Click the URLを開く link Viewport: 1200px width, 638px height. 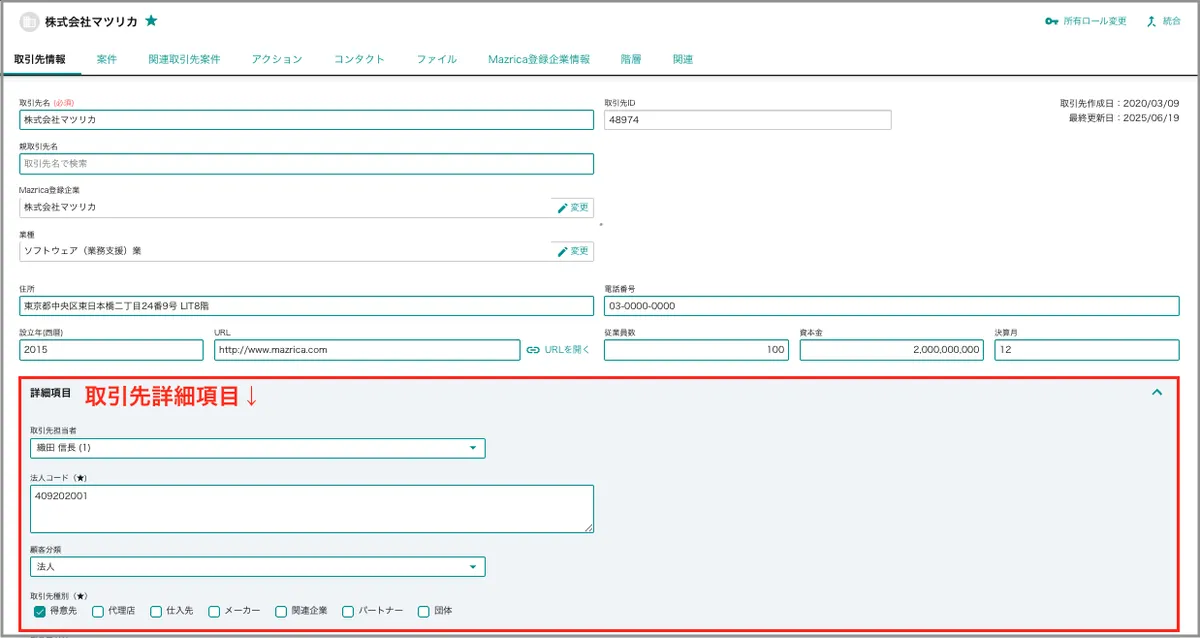tap(567, 350)
